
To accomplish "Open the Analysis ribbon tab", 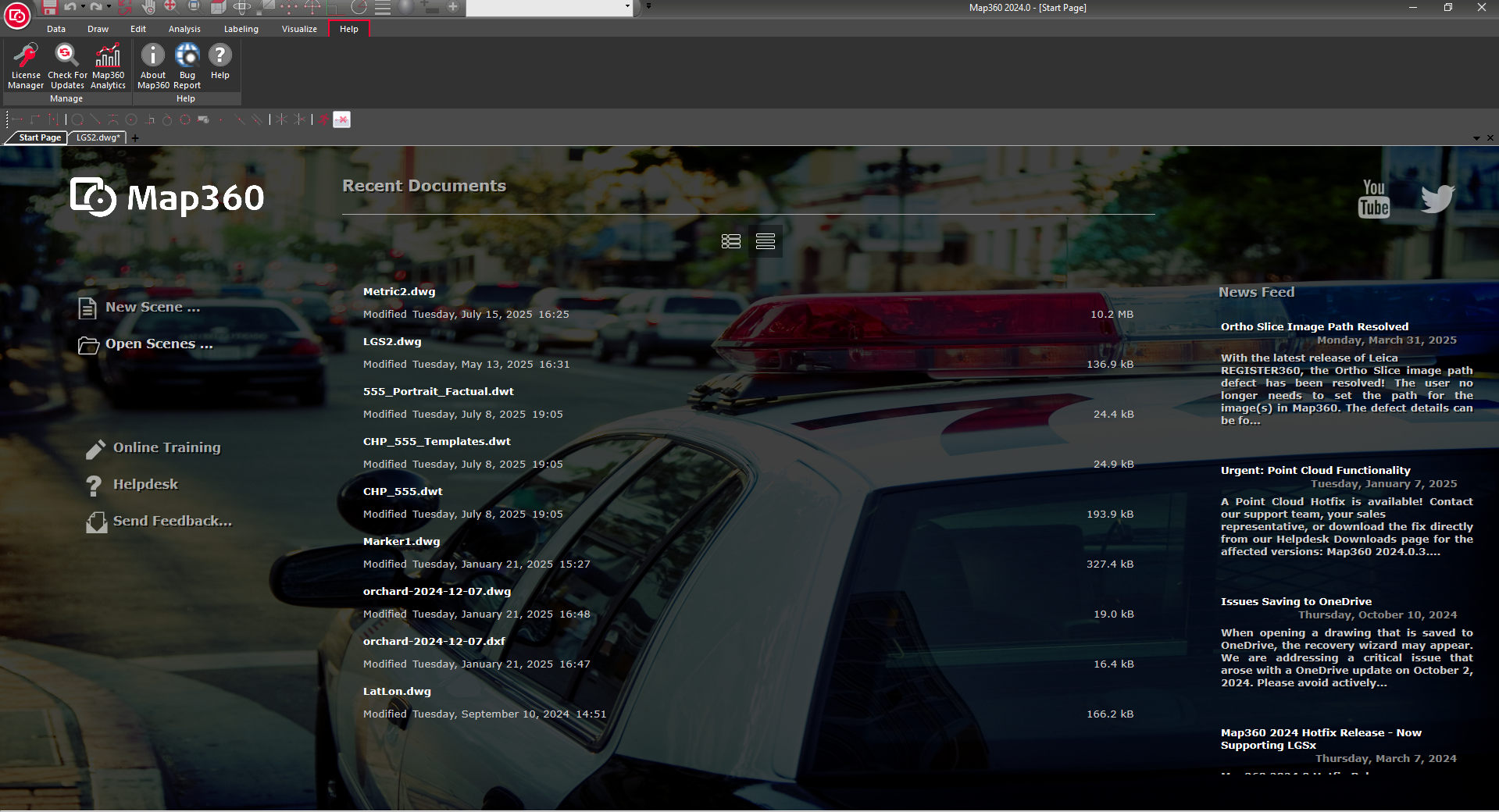I will (184, 29).
